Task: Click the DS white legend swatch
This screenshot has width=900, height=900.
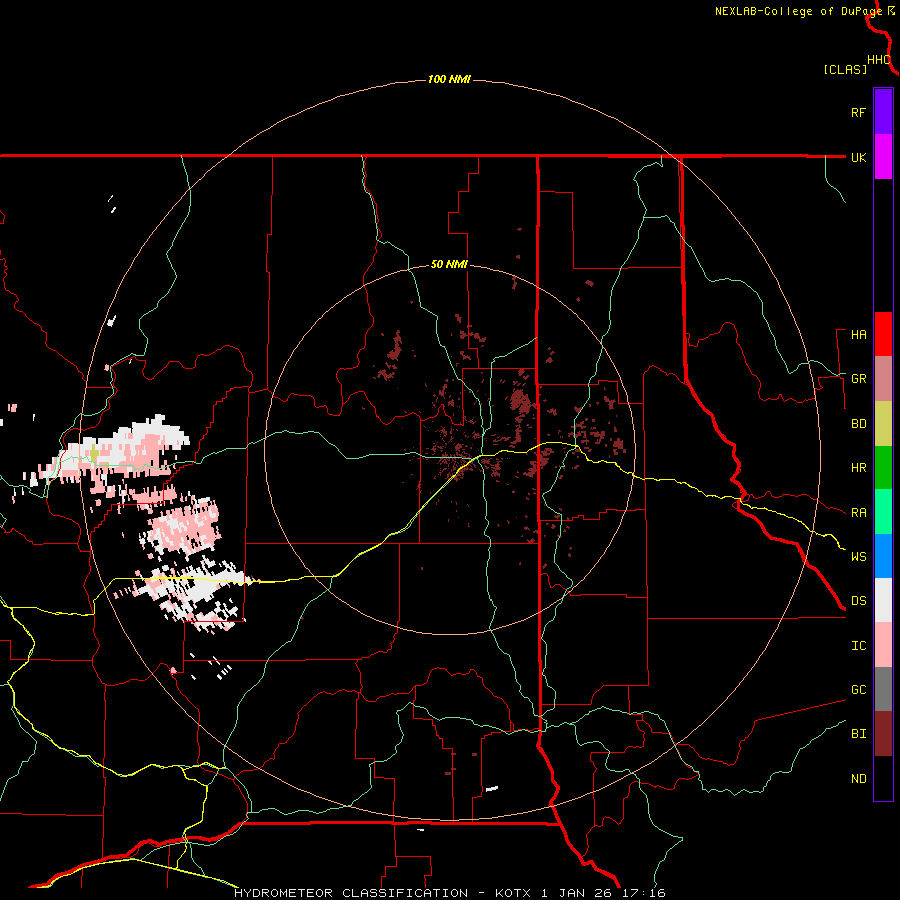Action: 883,600
